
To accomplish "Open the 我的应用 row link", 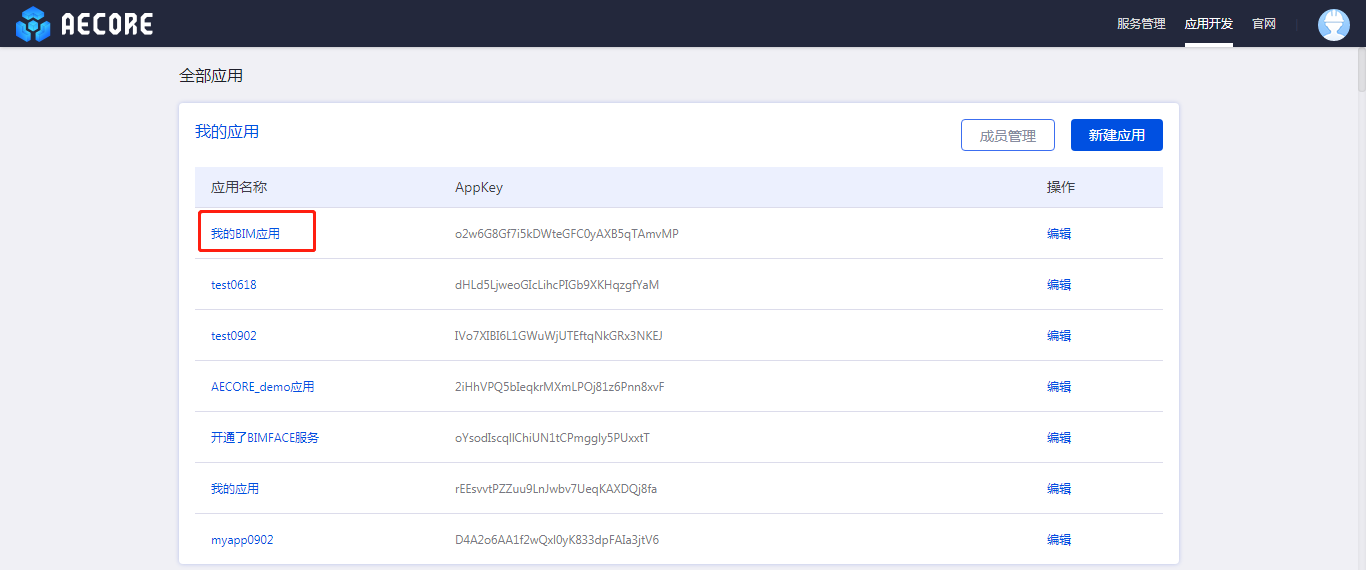I will 234,489.
